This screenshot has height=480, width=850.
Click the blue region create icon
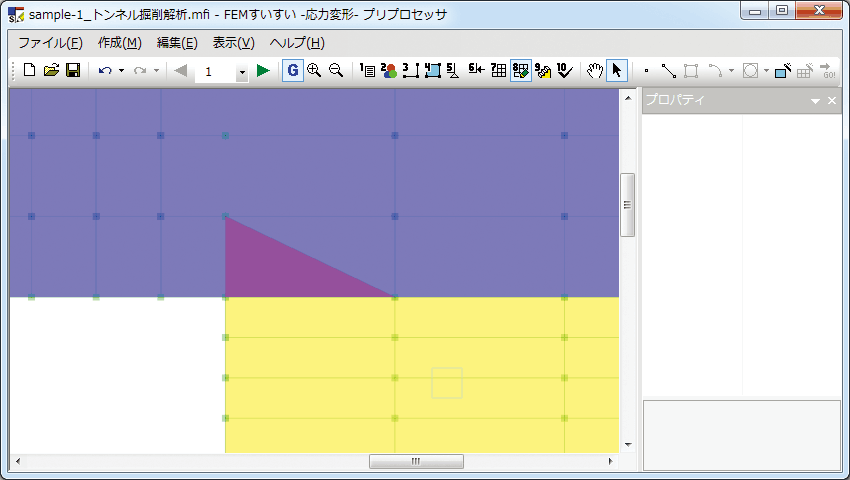coord(783,71)
